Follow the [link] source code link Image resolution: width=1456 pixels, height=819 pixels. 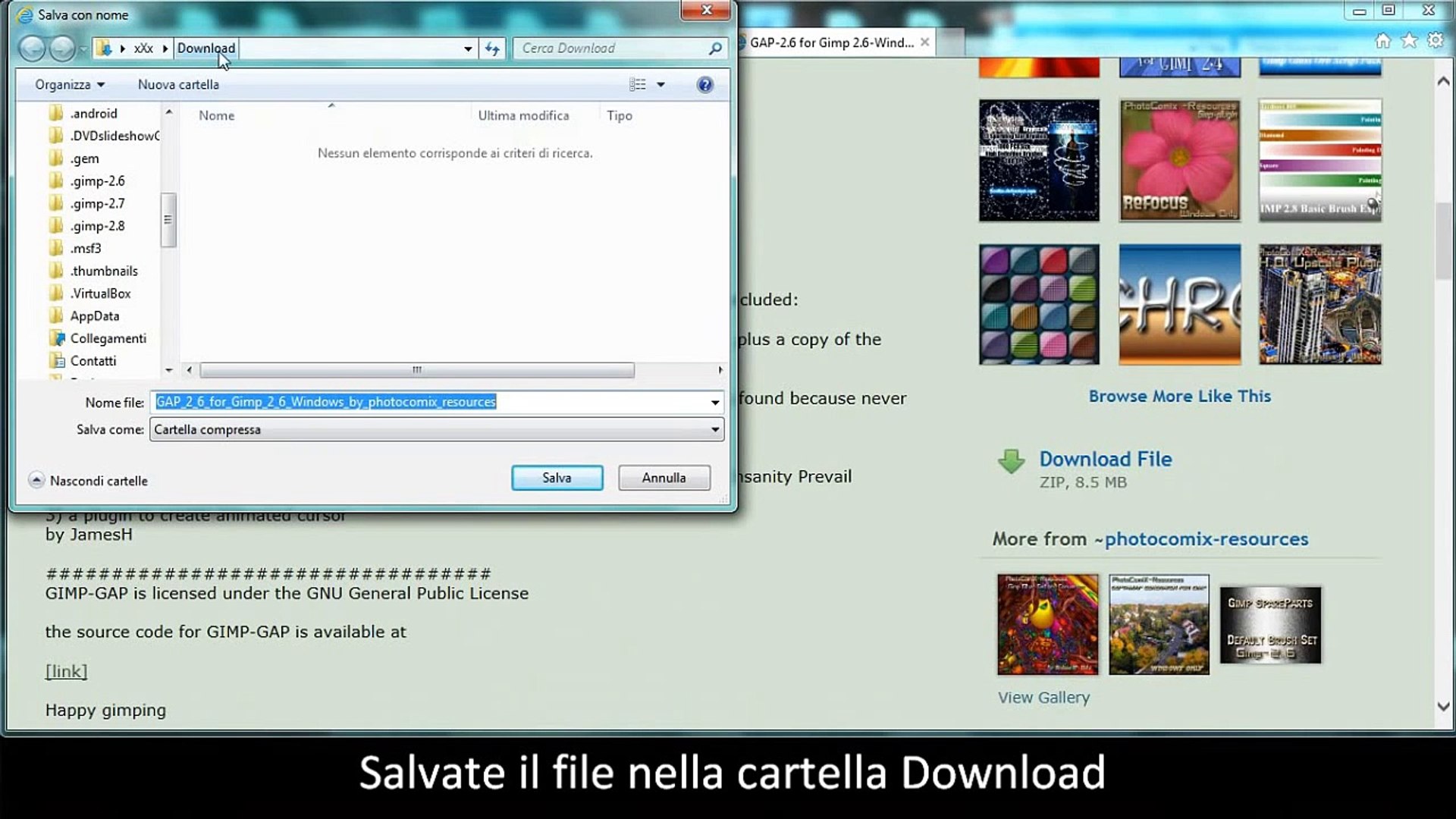[x=66, y=671]
